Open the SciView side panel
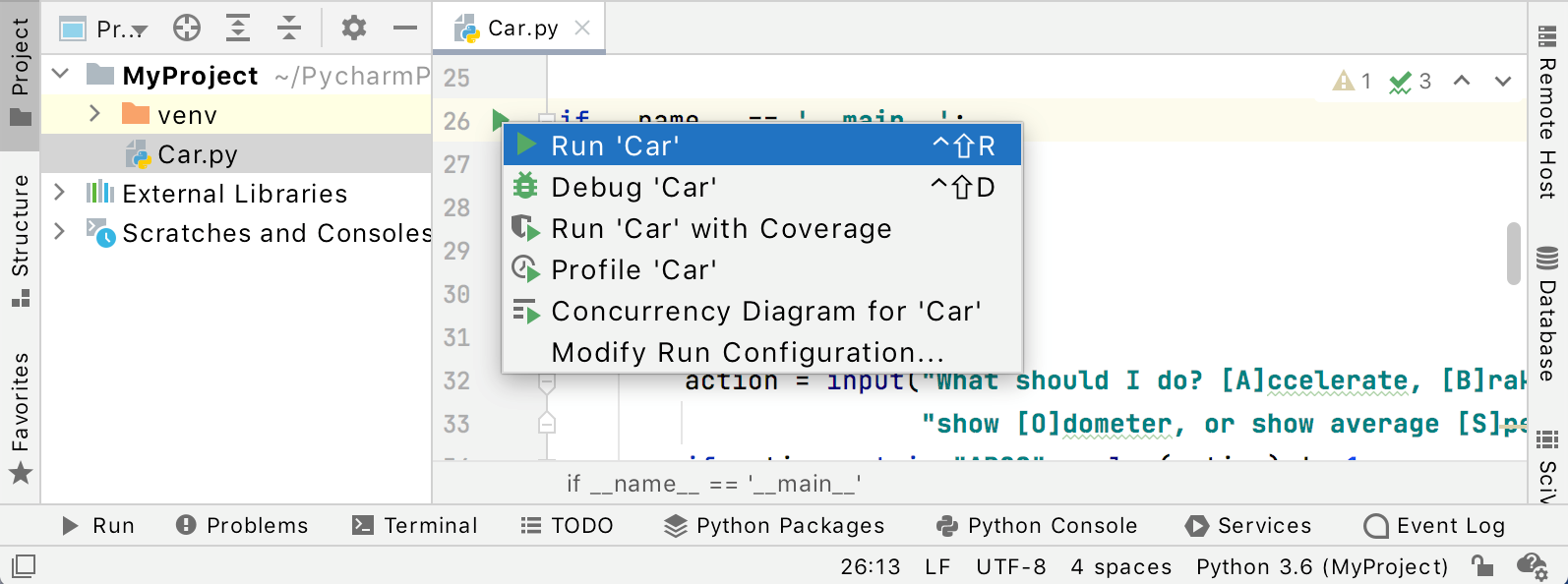1568x584 pixels. click(1547, 465)
